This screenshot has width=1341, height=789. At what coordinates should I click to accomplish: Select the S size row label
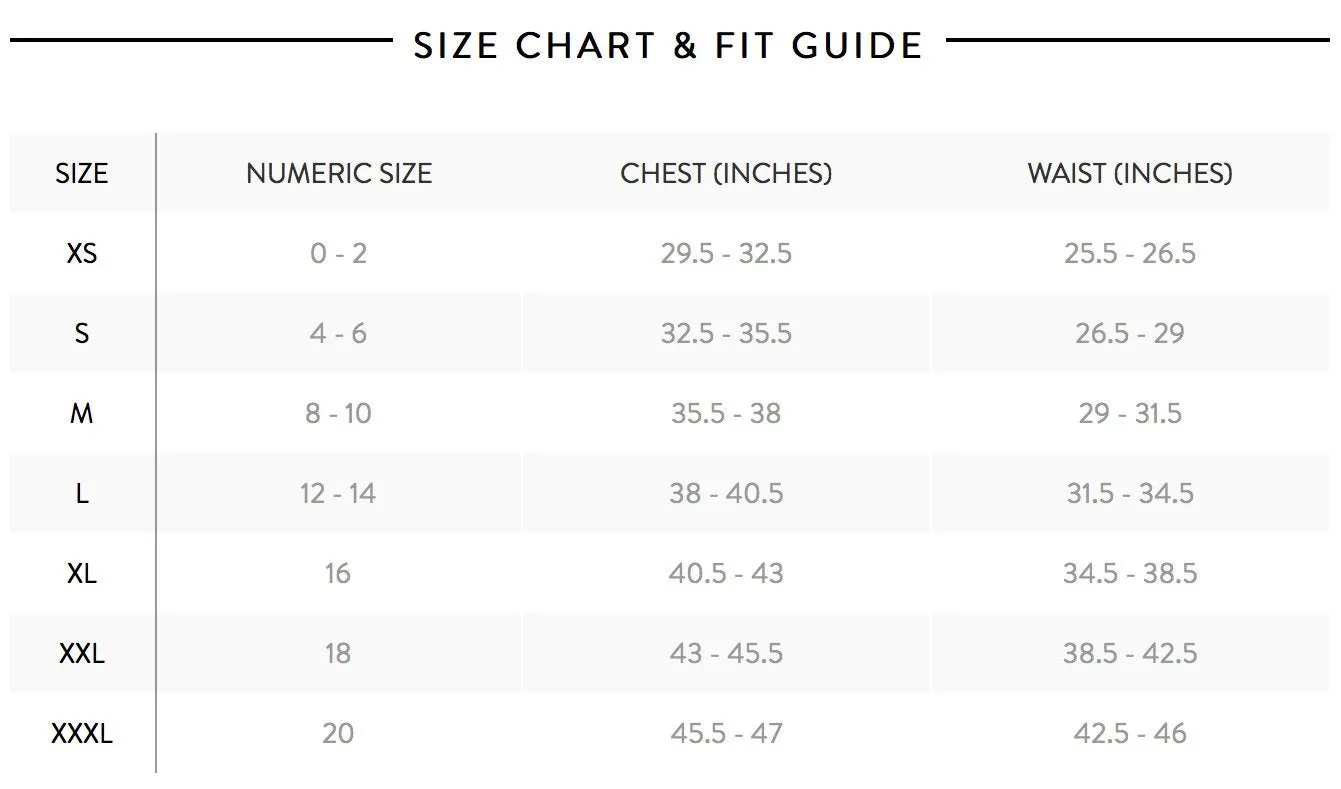pos(81,333)
